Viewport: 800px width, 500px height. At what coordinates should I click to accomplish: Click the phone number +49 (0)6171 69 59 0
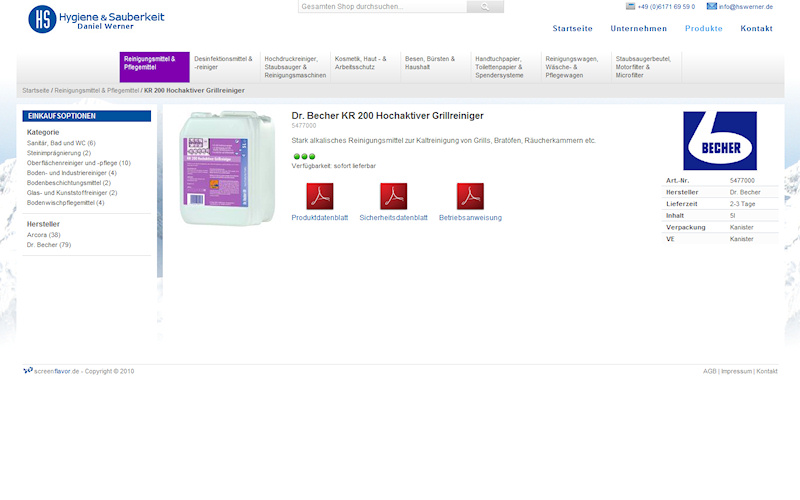(x=666, y=7)
